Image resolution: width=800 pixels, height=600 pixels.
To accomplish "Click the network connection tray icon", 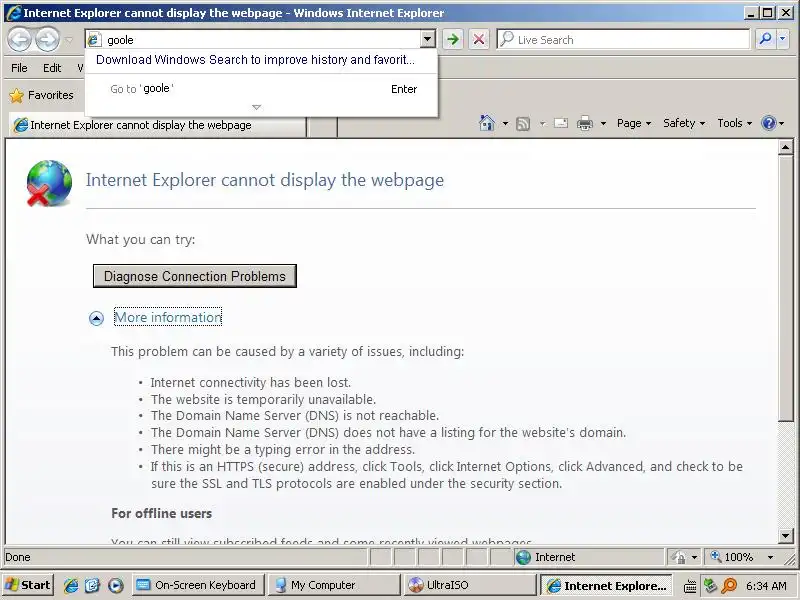I will point(710,585).
